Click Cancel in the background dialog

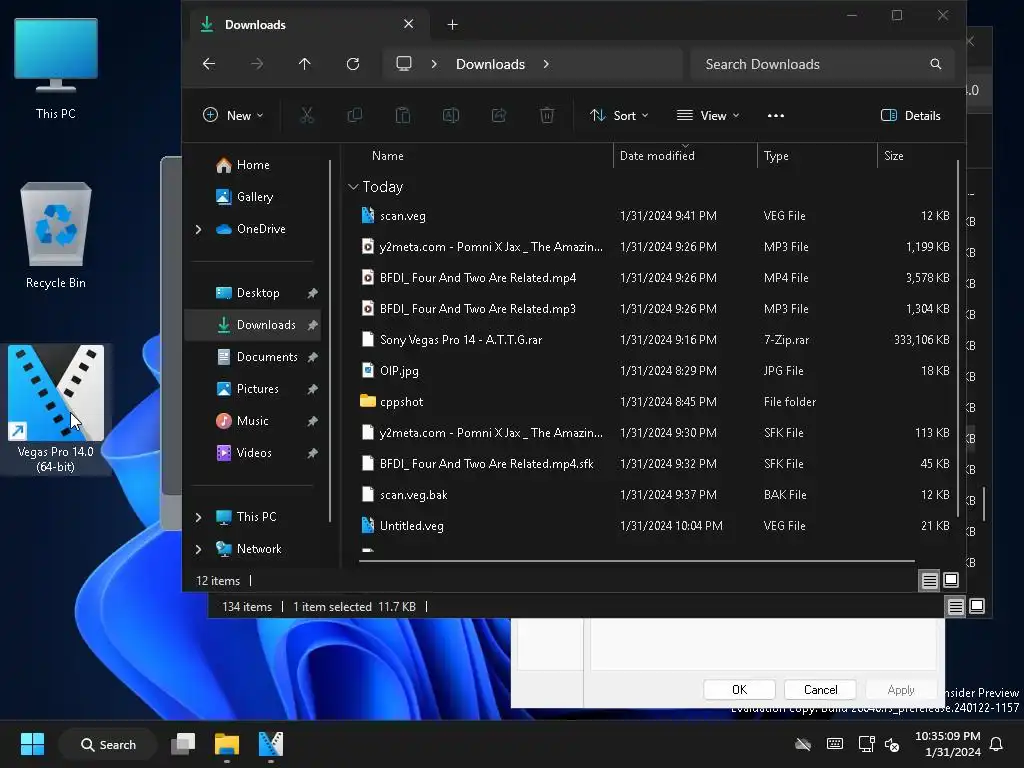[820, 690]
